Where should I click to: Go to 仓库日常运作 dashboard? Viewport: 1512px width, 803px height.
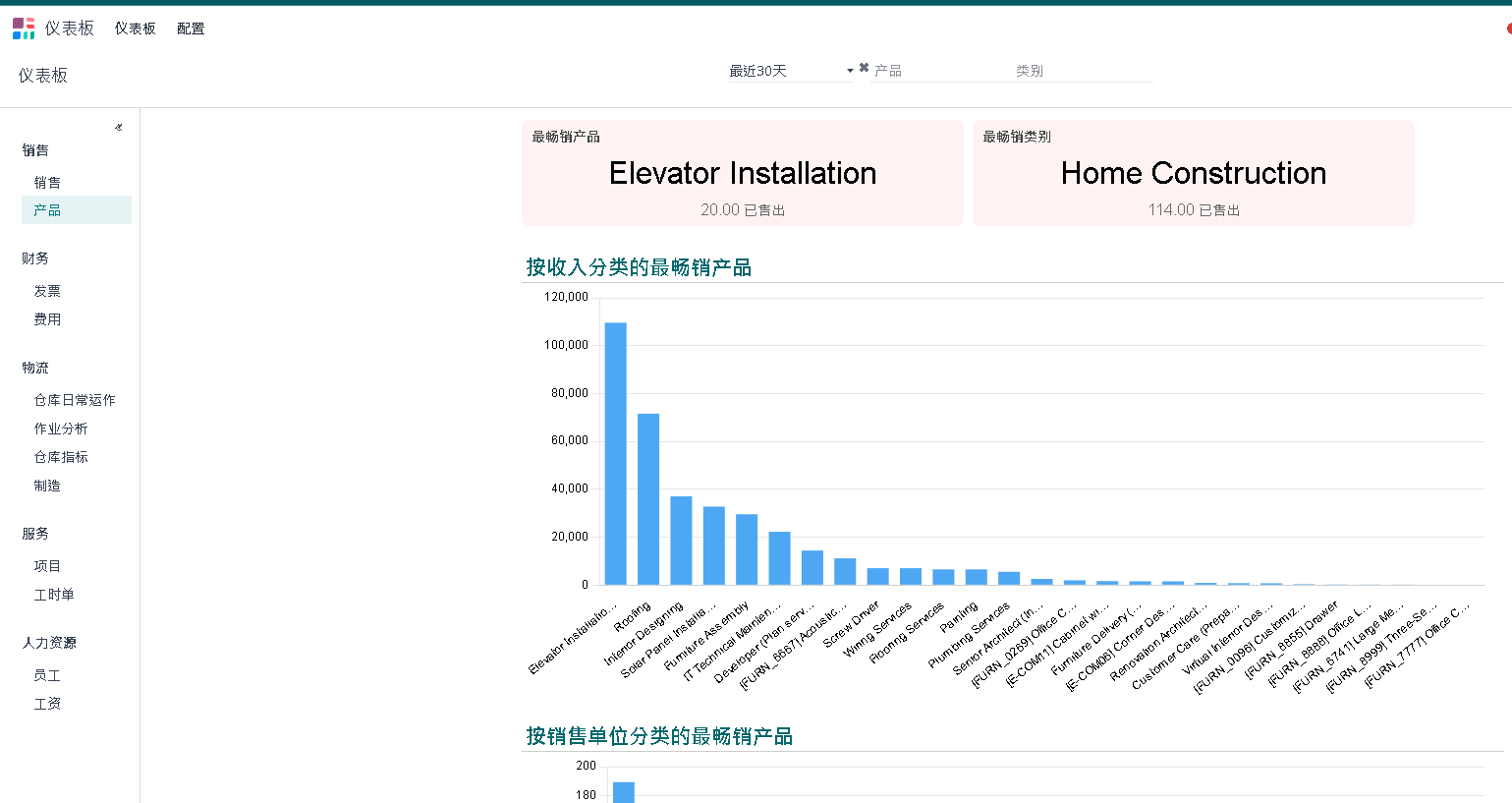coord(75,400)
